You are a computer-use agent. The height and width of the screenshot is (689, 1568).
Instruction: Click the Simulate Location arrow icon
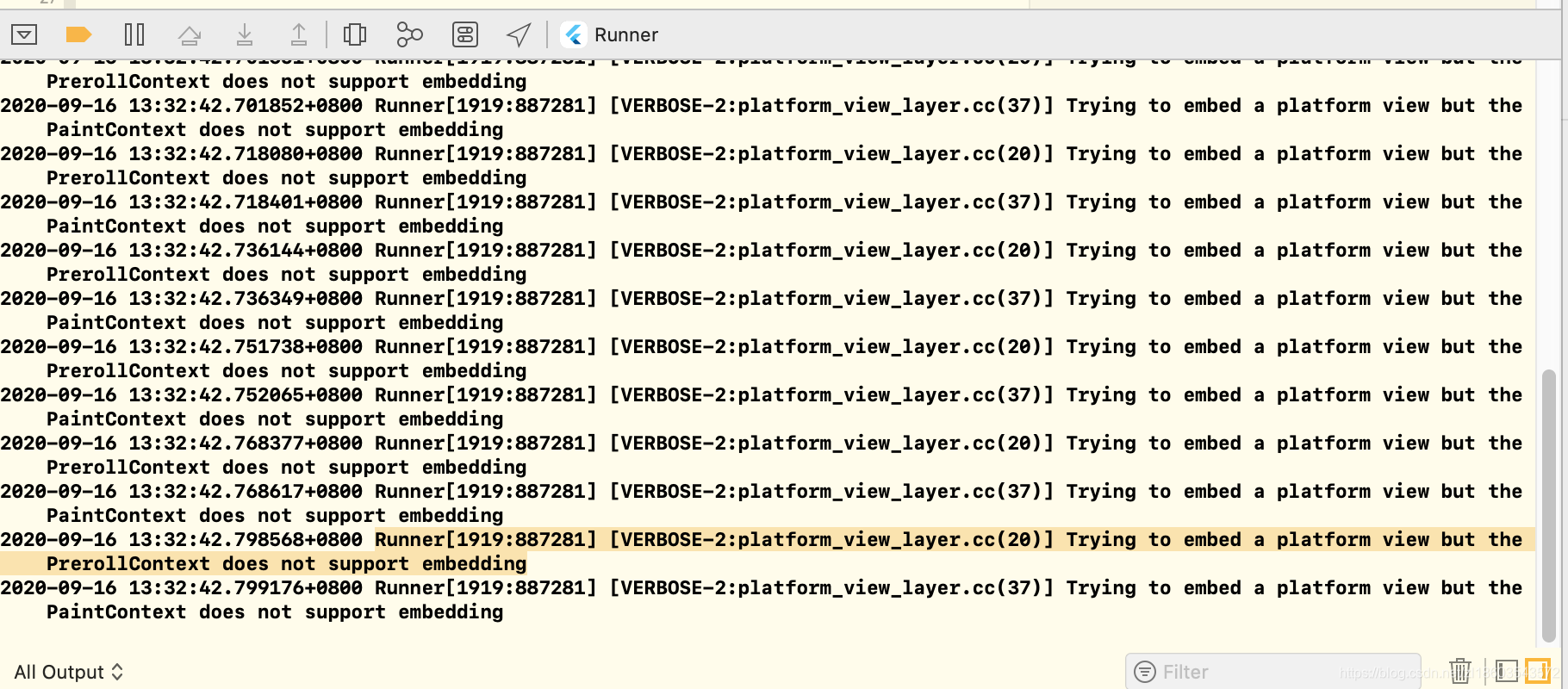519,34
